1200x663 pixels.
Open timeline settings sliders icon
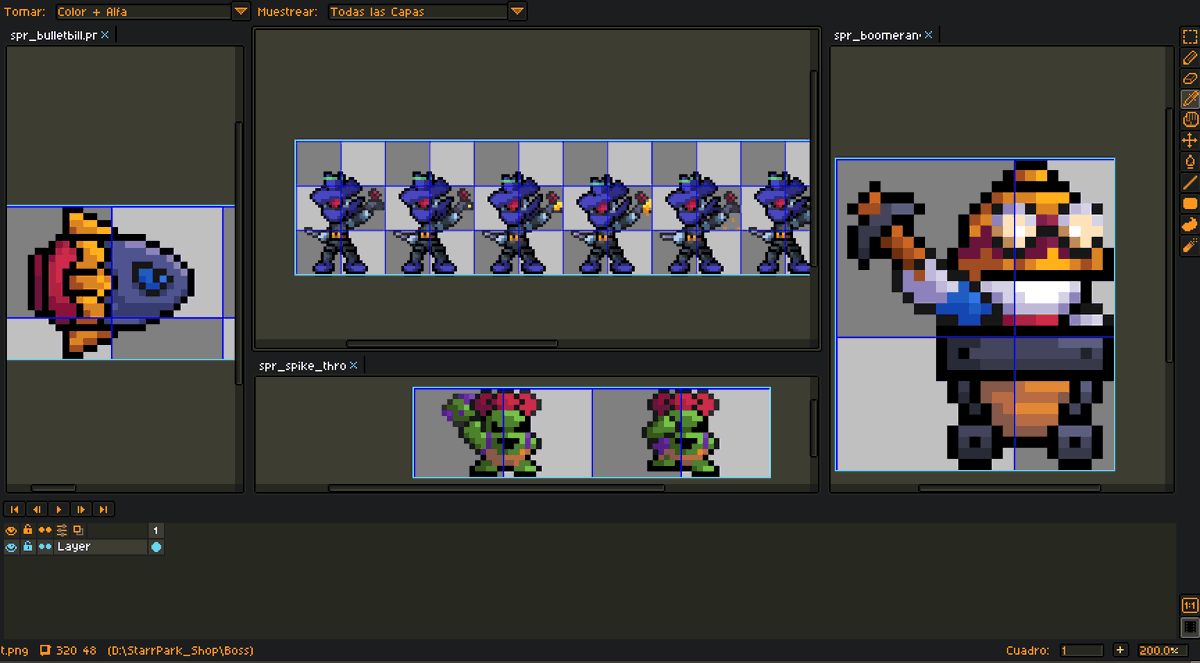61,530
